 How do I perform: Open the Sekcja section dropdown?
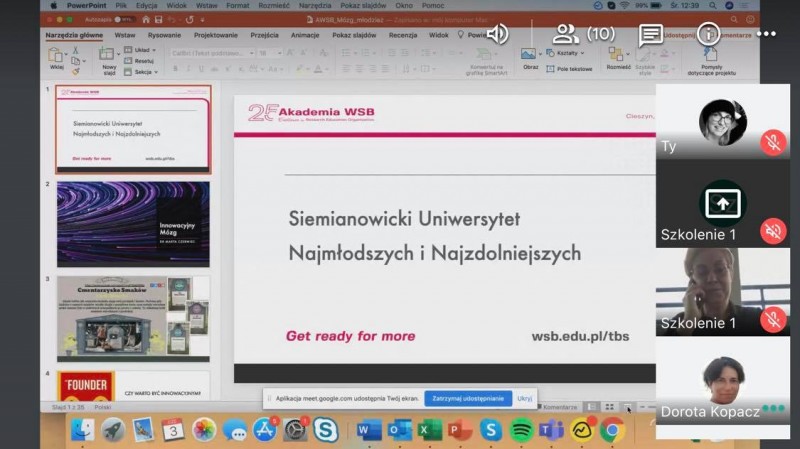(x=141, y=72)
